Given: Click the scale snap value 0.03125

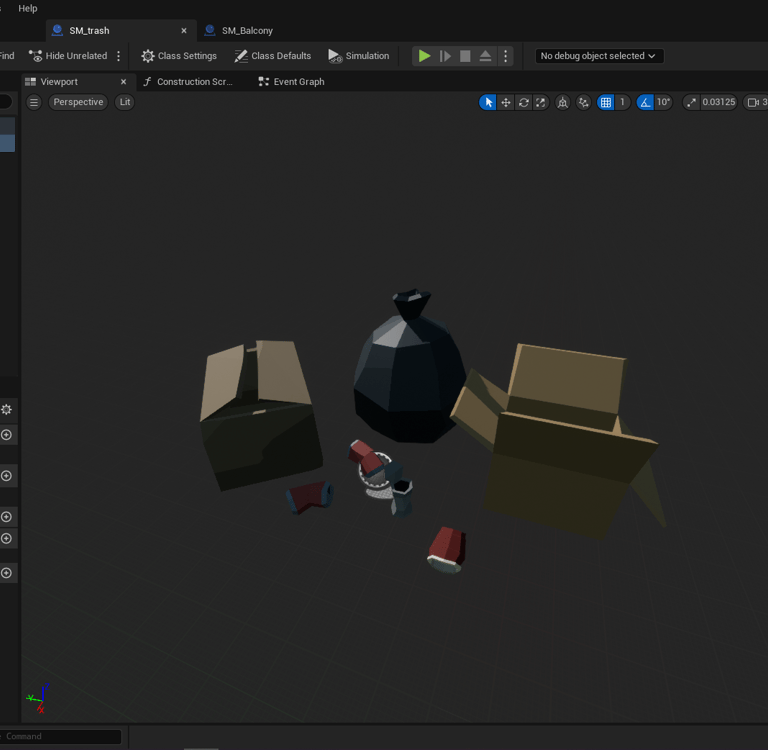Looking at the screenshot, I should click(x=718, y=102).
